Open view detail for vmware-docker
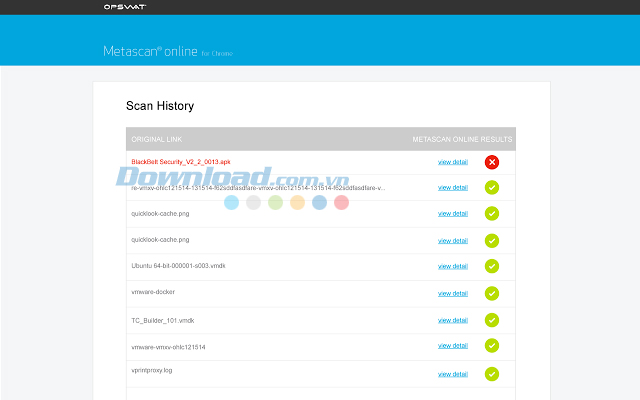The height and width of the screenshot is (400, 640). click(453, 293)
